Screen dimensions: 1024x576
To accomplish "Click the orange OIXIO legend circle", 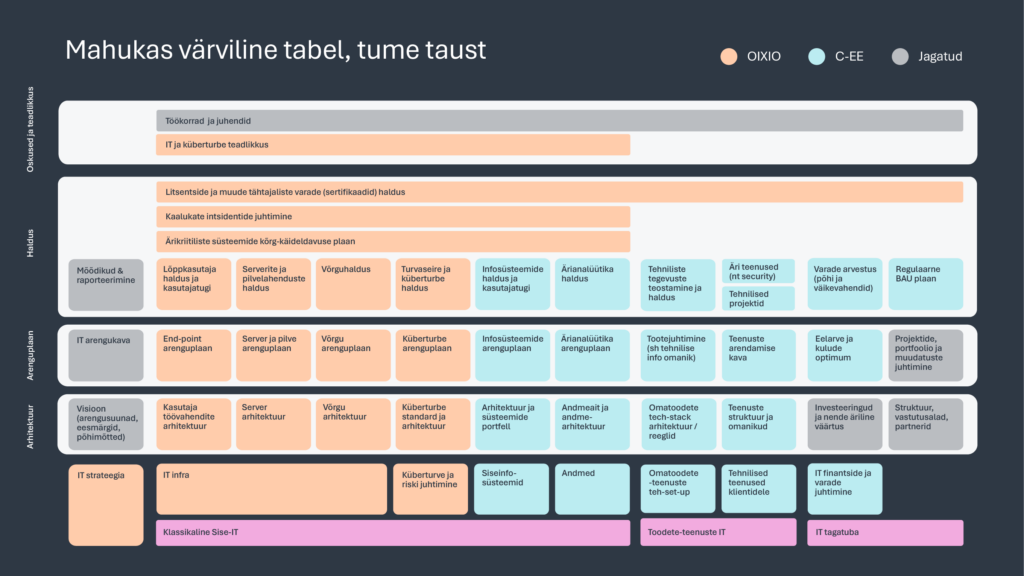I will tap(730, 57).
